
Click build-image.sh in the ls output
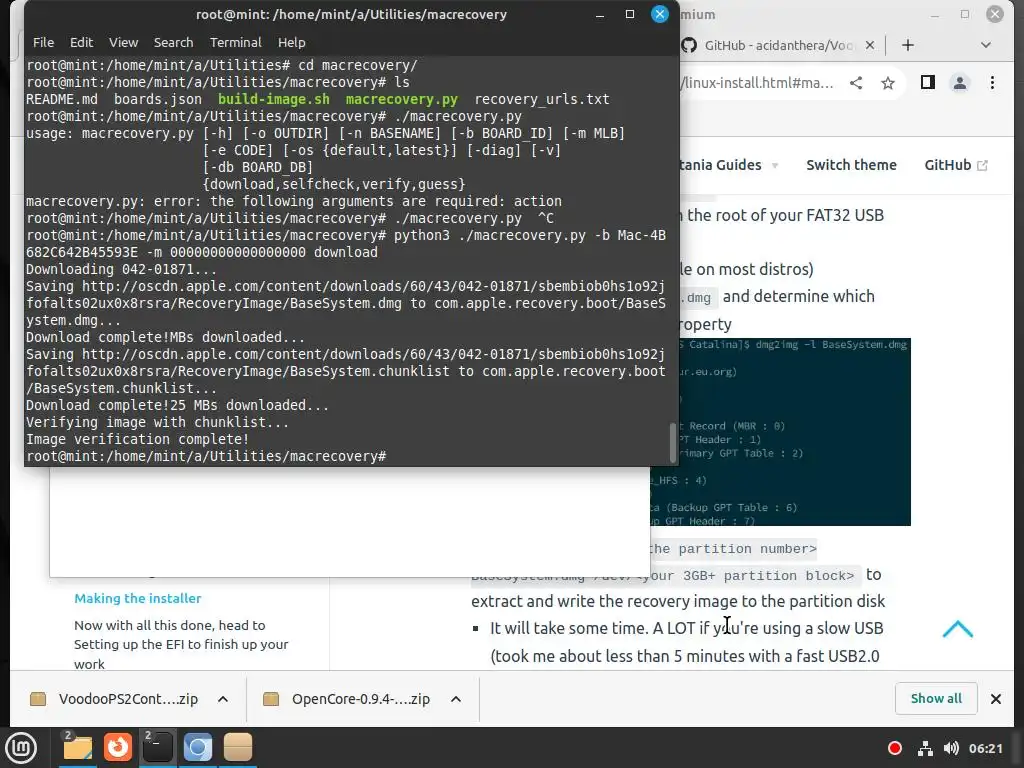pyautogui.click(x=274, y=99)
